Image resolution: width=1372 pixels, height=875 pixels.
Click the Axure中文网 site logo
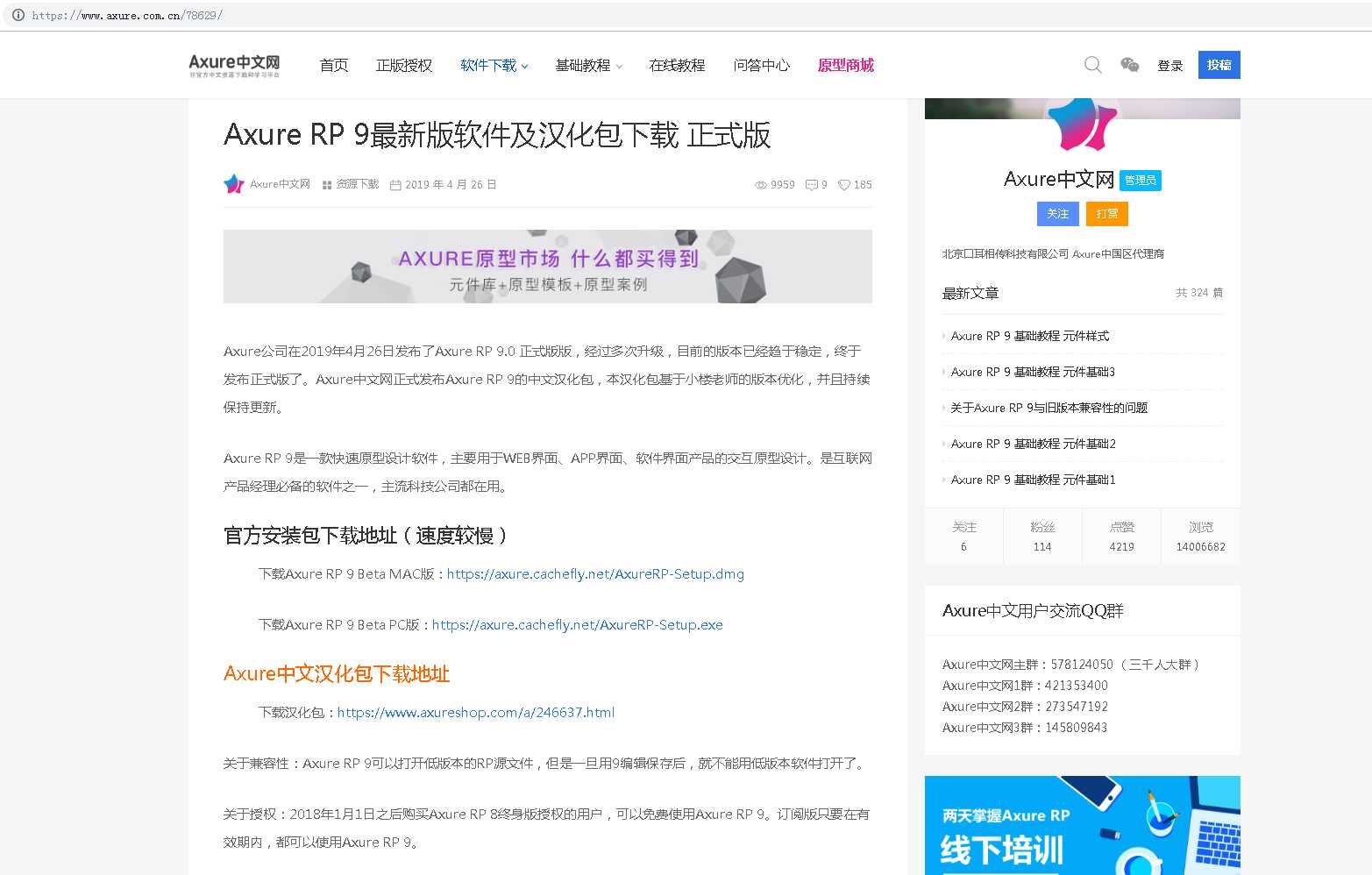pyautogui.click(x=234, y=65)
